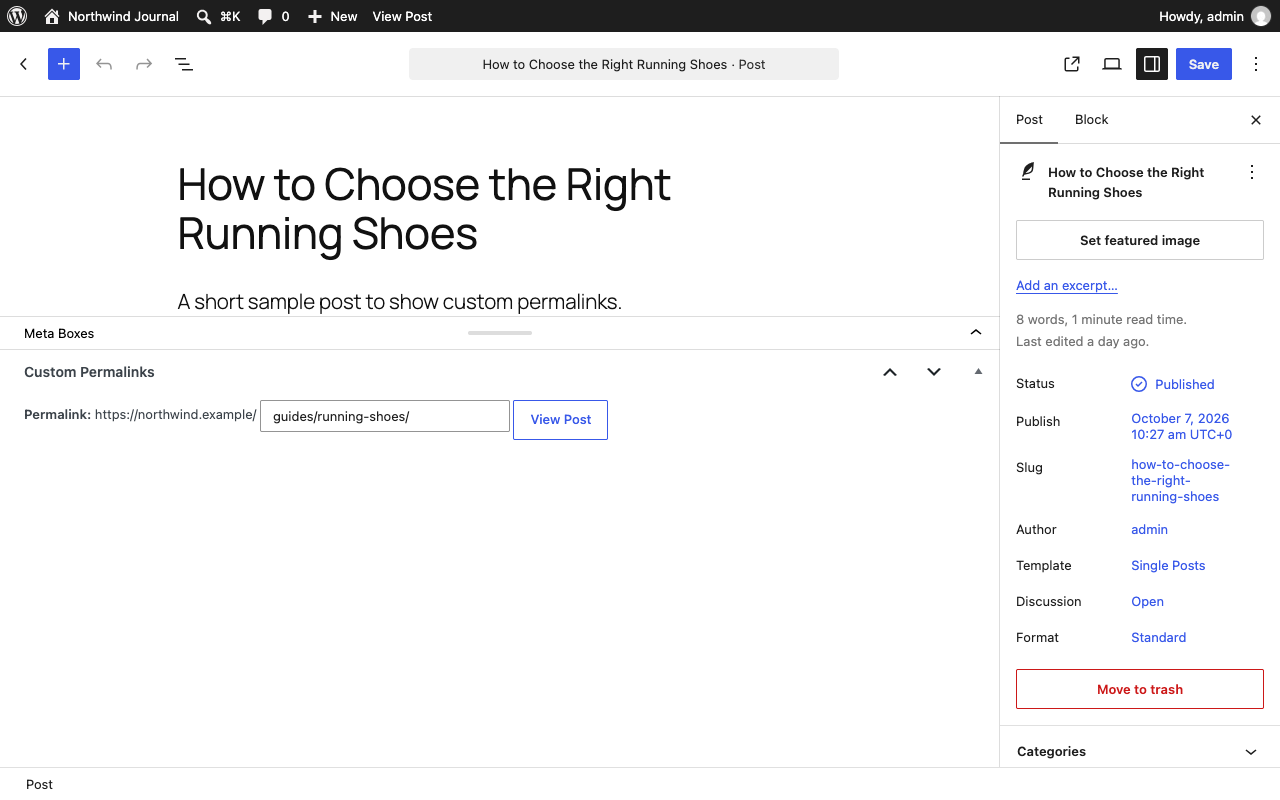Screen dimensions: 1280x800
Task: Edit the slug how-to-choose-the-right-running-shoes
Action: pyautogui.click(x=1180, y=480)
